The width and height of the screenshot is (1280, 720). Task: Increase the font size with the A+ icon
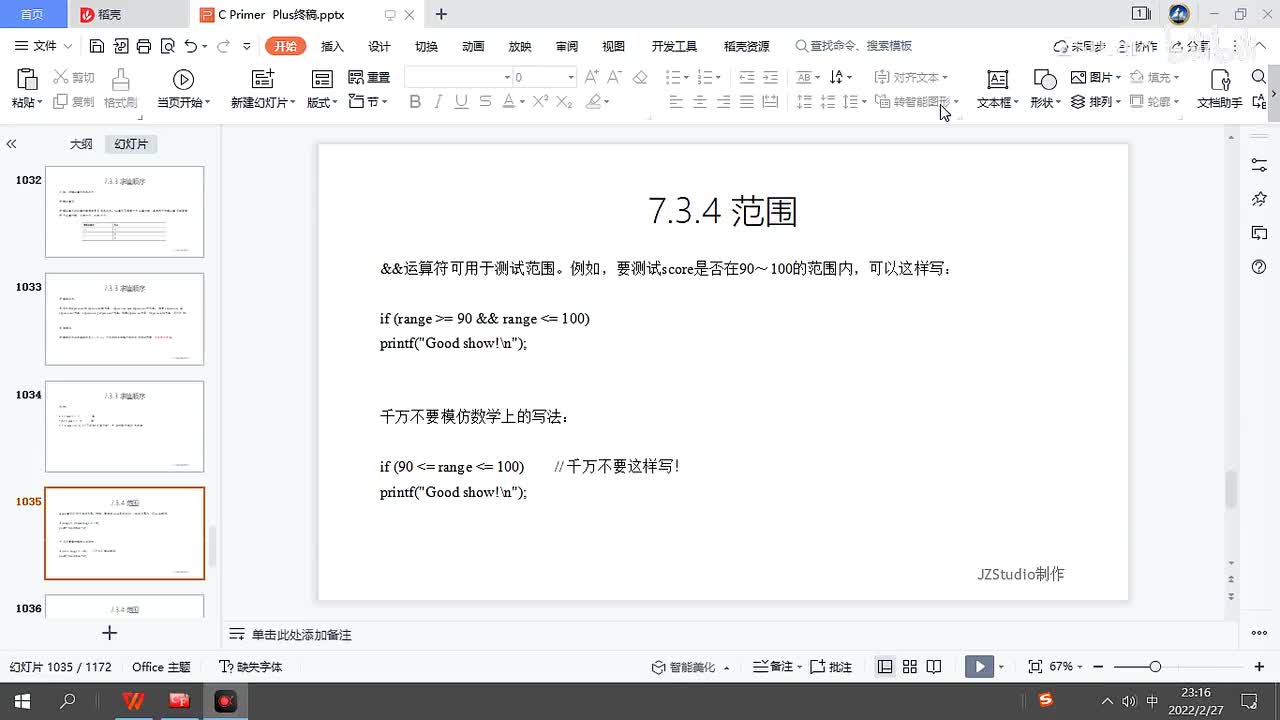pyautogui.click(x=591, y=77)
